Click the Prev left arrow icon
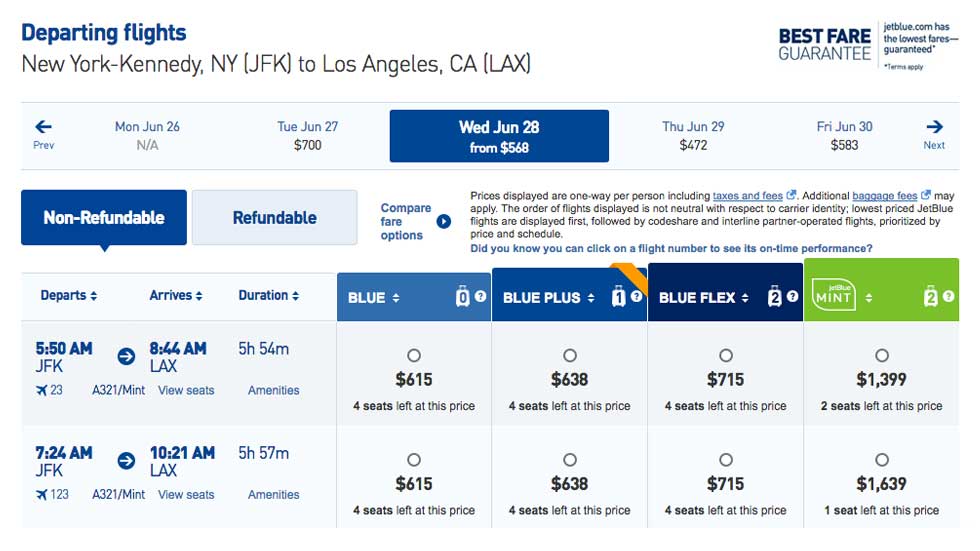This screenshot has width=980, height=551. click(x=43, y=127)
